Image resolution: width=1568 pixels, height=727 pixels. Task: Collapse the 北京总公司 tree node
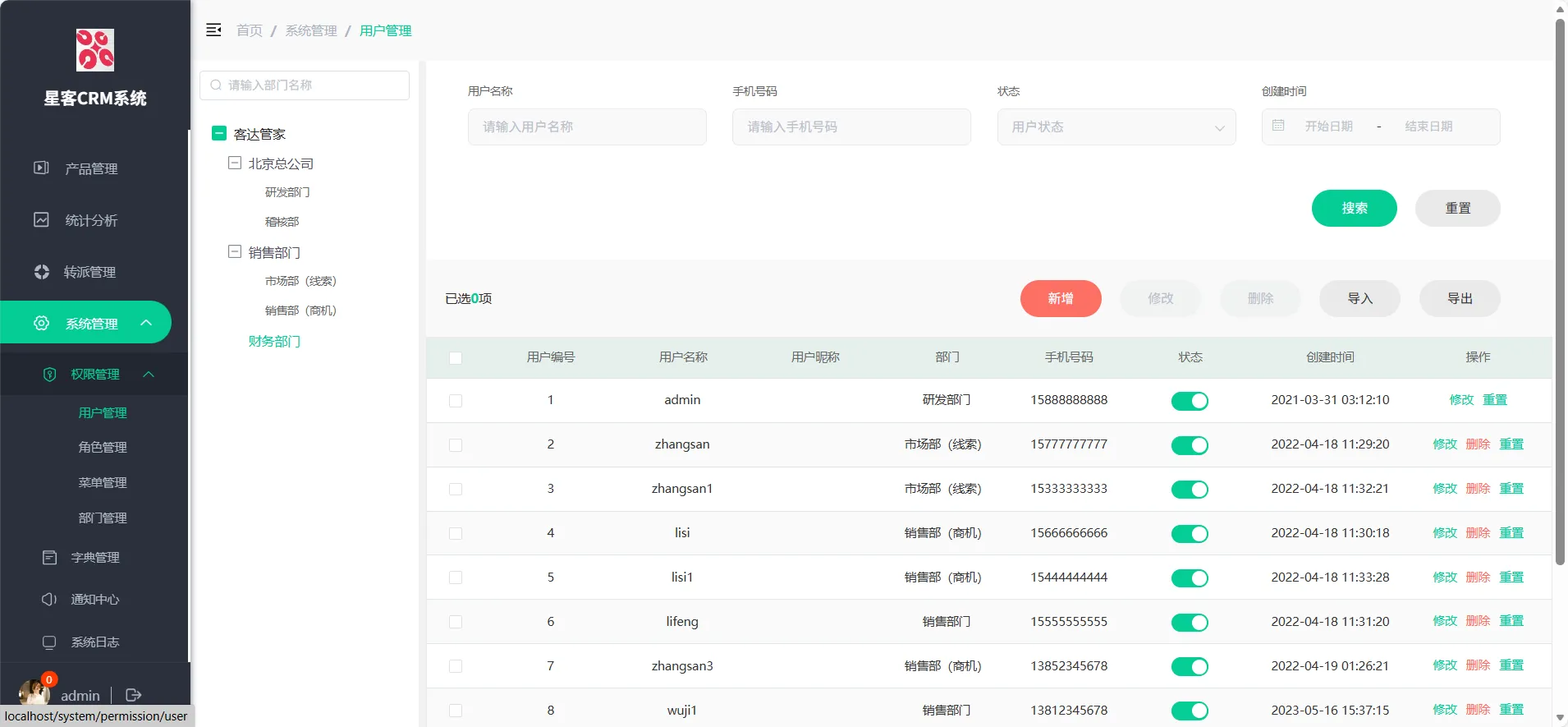[x=235, y=163]
